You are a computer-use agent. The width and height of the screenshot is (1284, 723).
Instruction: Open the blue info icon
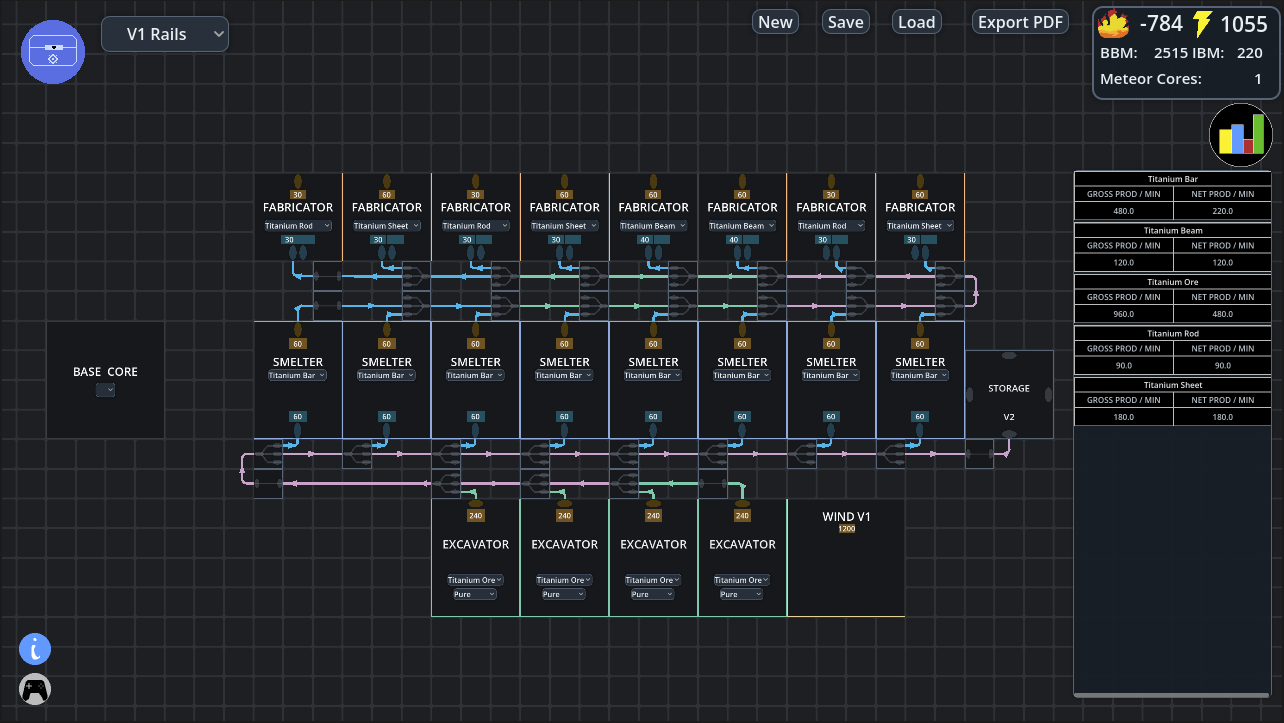35,649
